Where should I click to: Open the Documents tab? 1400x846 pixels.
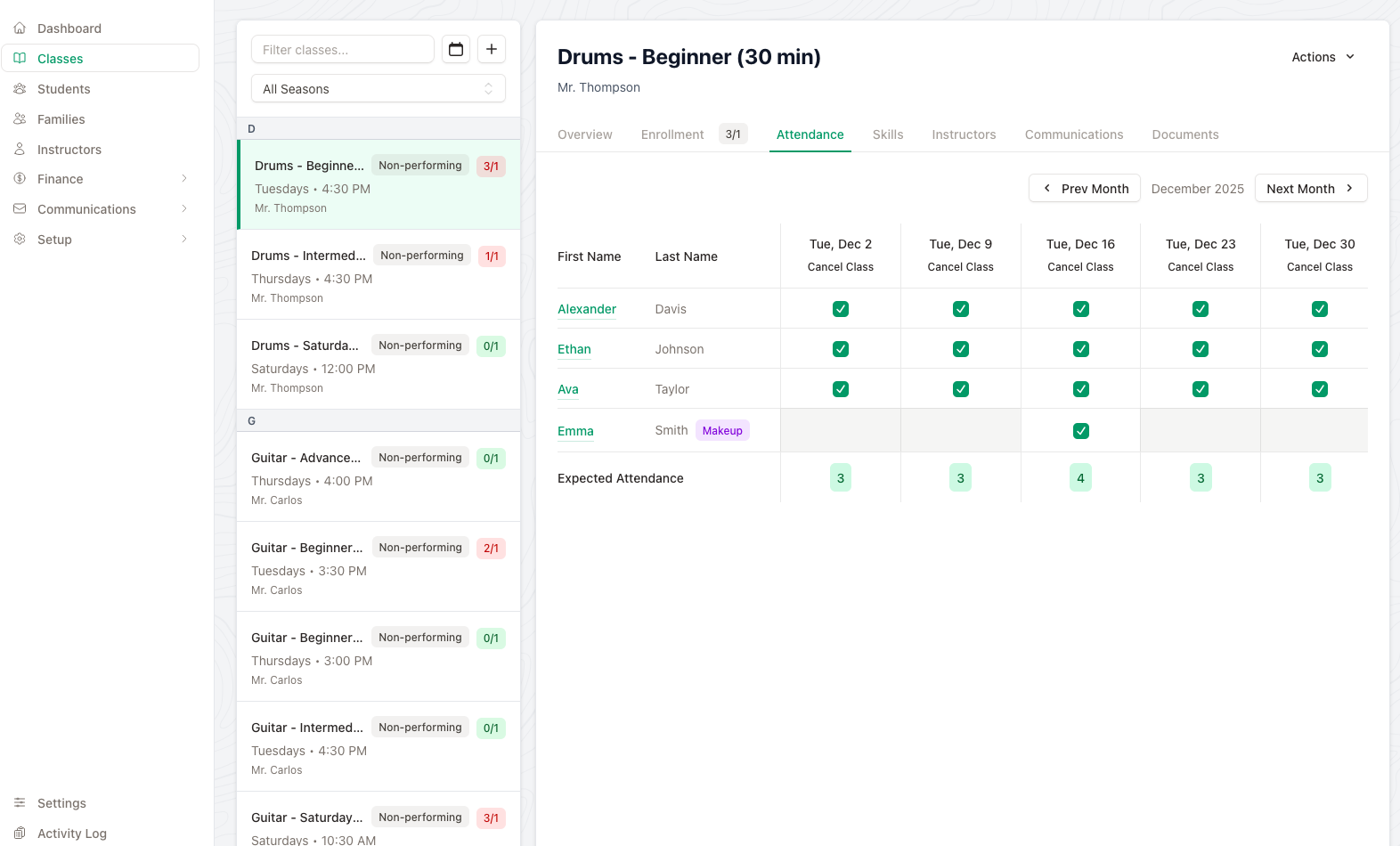1185,134
